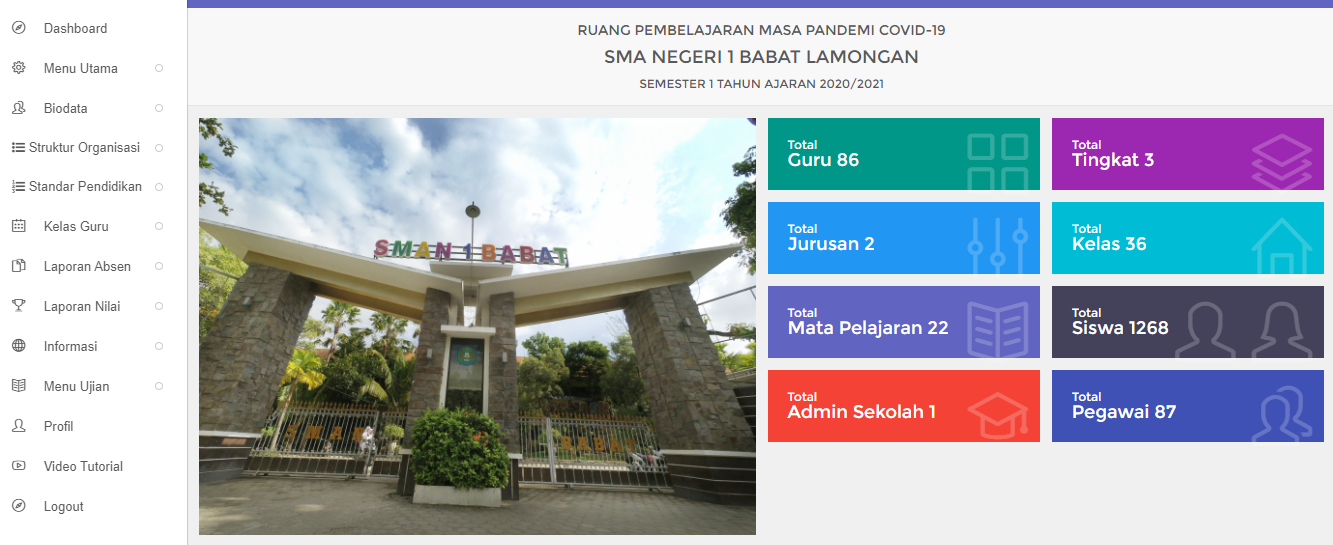This screenshot has height=545, width=1333.
Task: Expand the Informasi submenu circle
Action: [x=159, y=346]
